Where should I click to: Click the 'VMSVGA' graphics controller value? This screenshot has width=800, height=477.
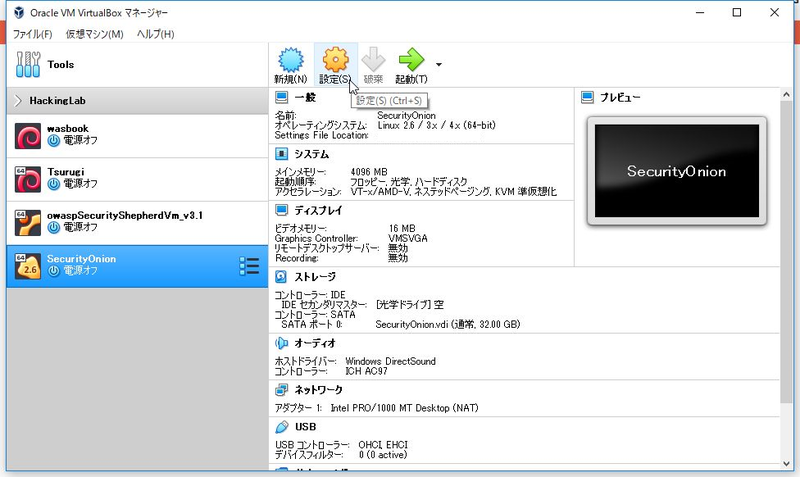[x=408, y=238]
